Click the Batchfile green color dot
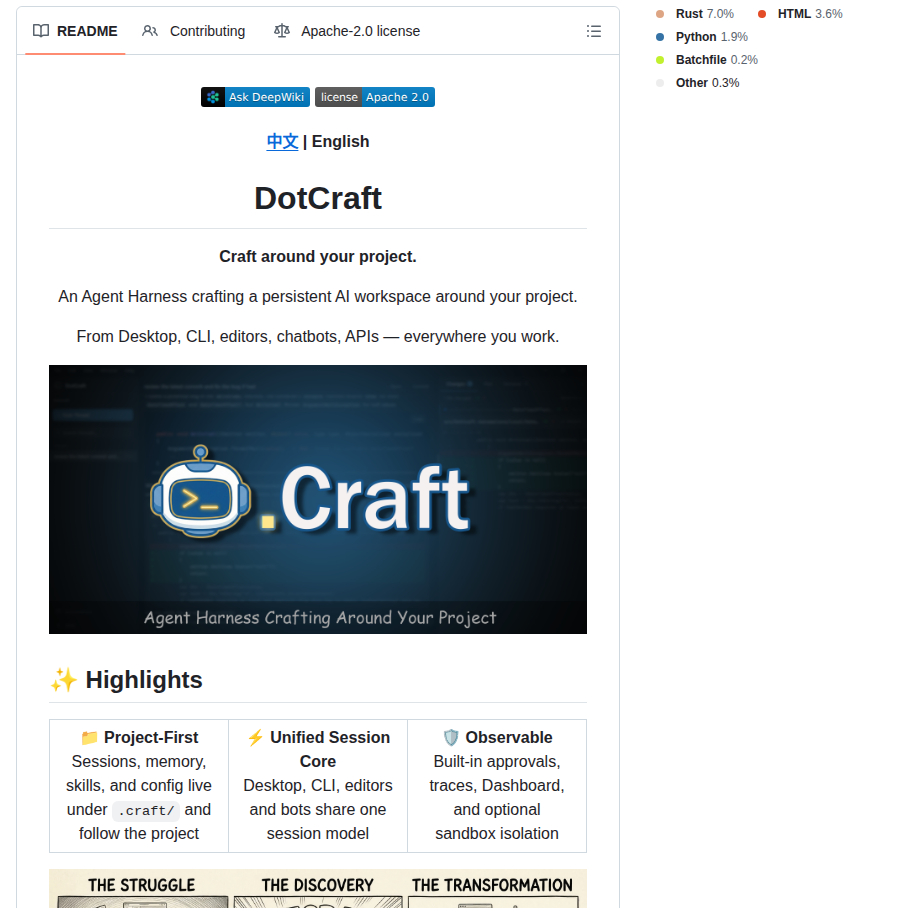The width and height of the screenshot is (900, 908). tap(660, 60)
